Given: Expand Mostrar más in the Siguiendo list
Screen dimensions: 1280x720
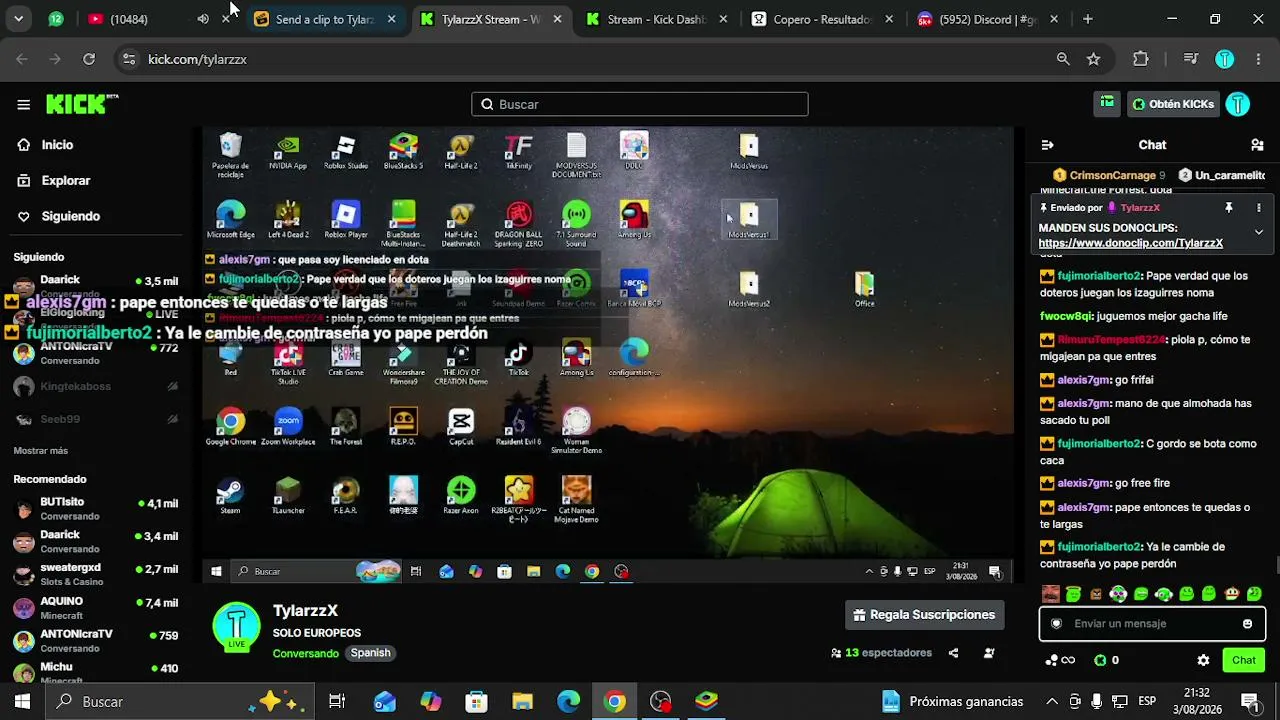Looking at the screenshot, I should coord(41,451).
